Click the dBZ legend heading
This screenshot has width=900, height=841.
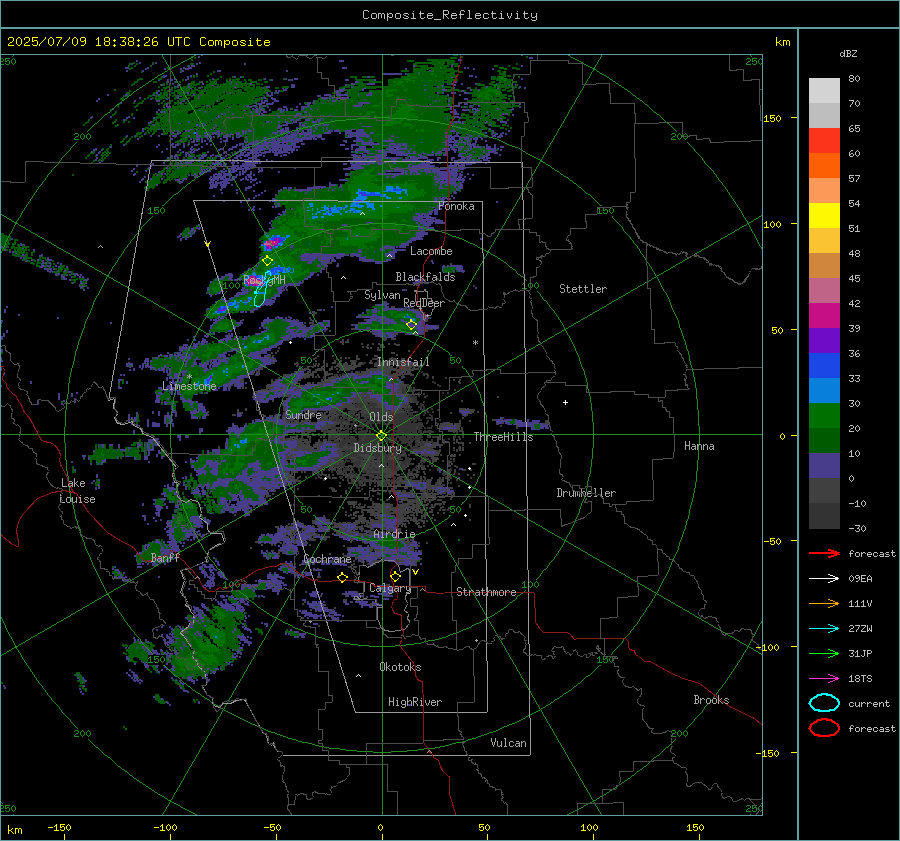tap(848, 53)
